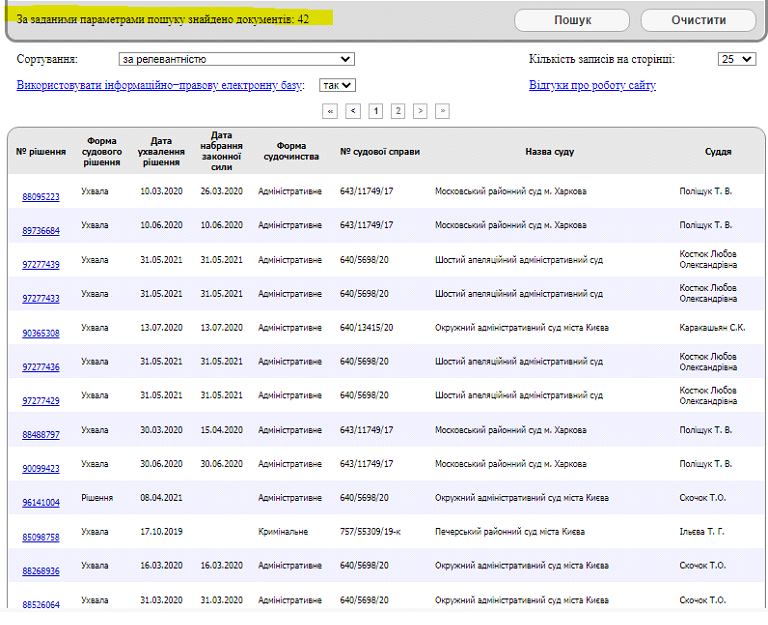Open criminal case decision 85098758
The width and height of the screenshot is (768, 625).
pyautogui.click(x=41, y=537)
